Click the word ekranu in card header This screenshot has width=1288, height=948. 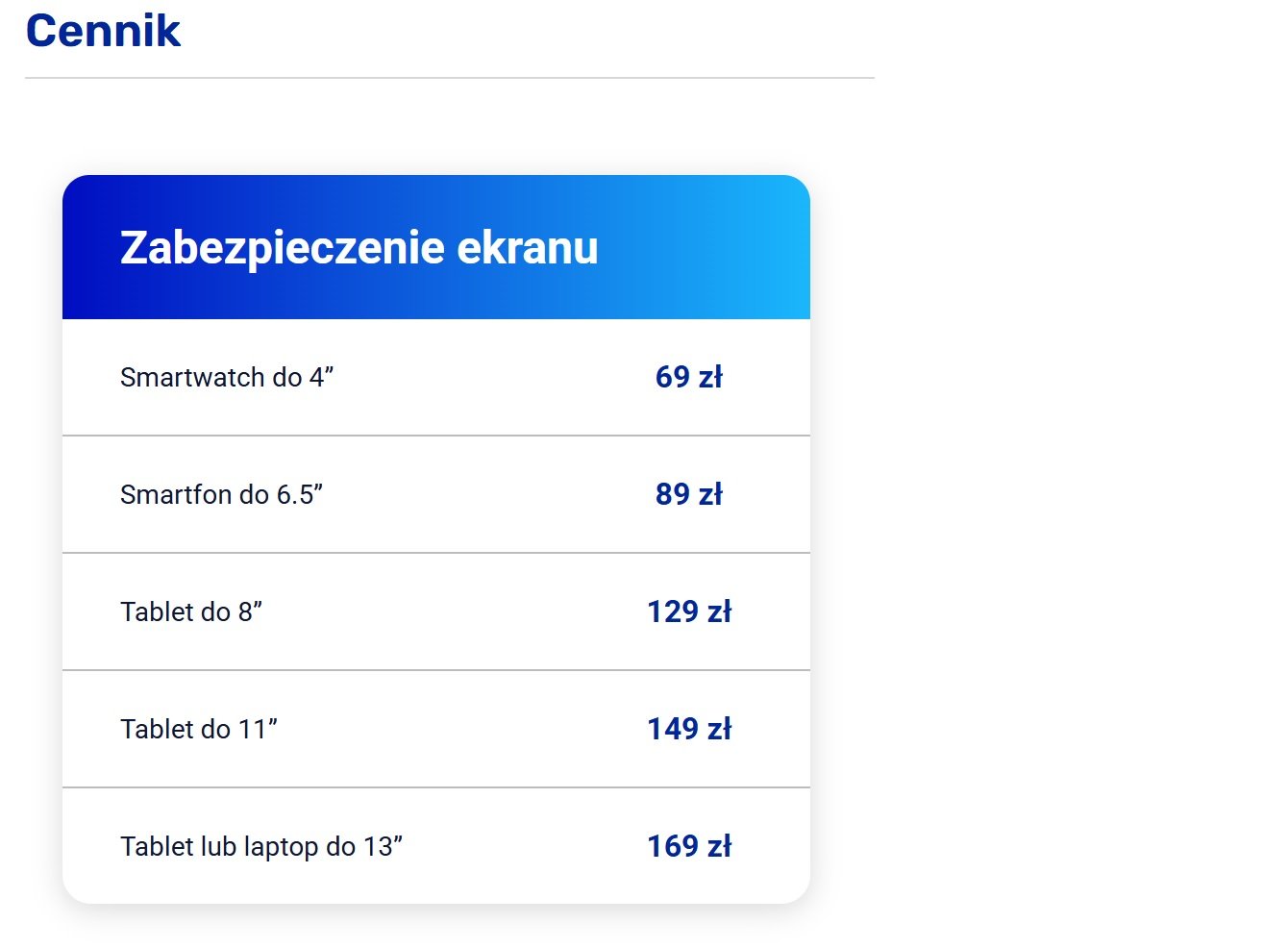coord(528,247)
